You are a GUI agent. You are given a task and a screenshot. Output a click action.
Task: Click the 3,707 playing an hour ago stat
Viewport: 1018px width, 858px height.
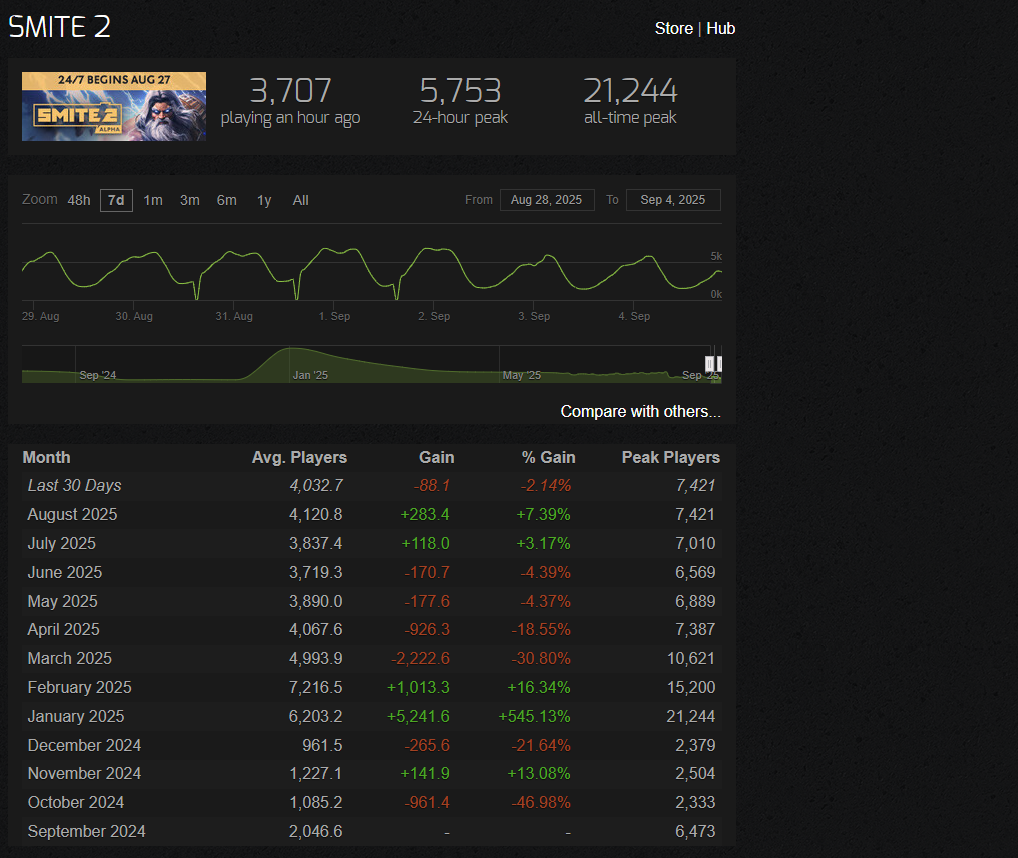(x=290, y=101)
